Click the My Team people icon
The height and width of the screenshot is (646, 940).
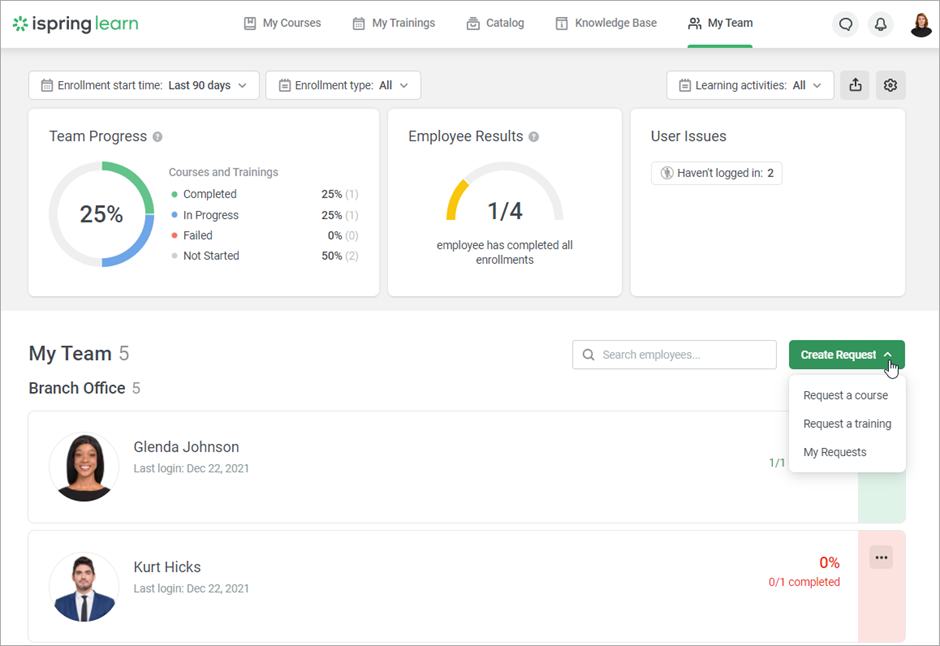click(x=695, y=23)
